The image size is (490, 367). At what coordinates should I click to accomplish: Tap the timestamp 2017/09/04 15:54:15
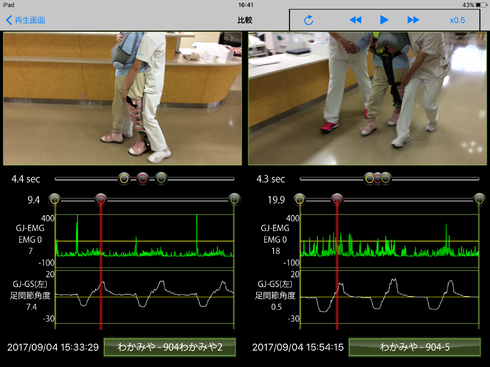298,347
